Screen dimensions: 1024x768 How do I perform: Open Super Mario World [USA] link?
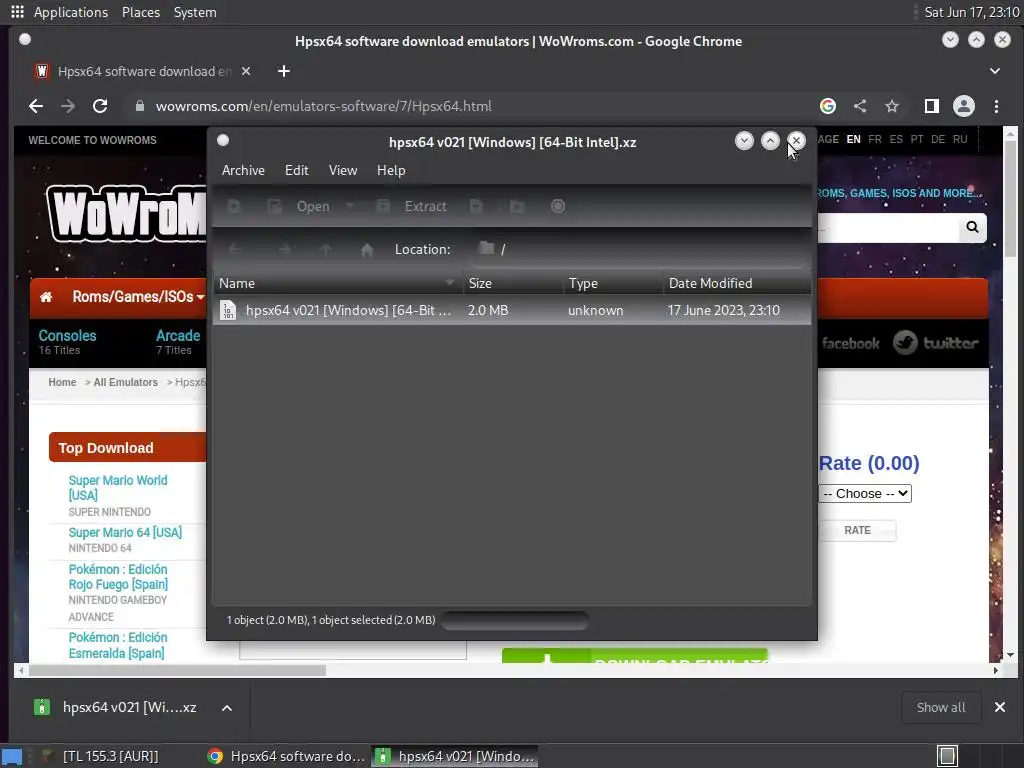click(118, 488)
